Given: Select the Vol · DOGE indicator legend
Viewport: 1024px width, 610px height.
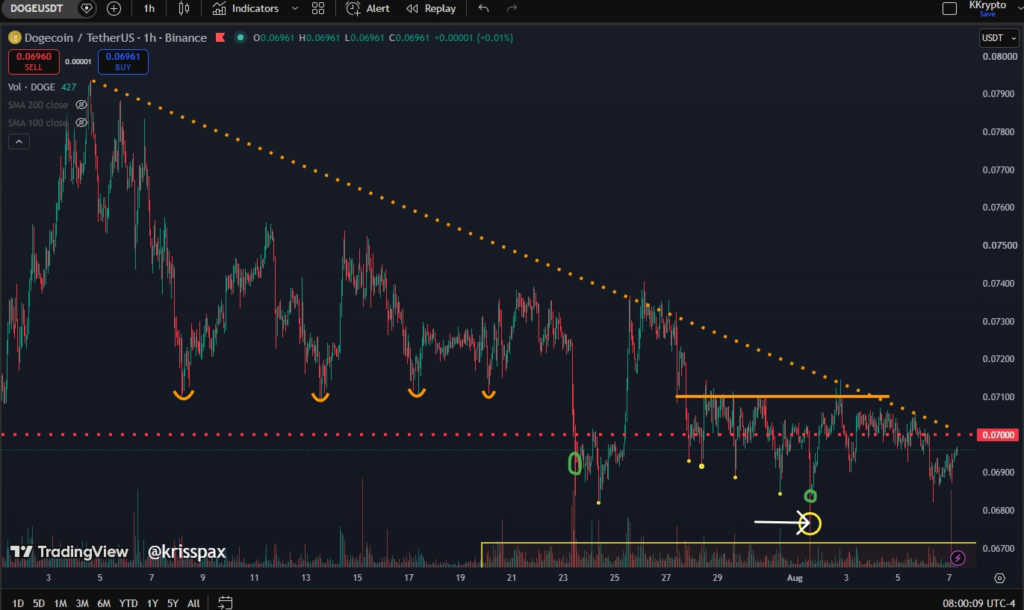Looking at the screenshot, I should click(x=31, y=87).
